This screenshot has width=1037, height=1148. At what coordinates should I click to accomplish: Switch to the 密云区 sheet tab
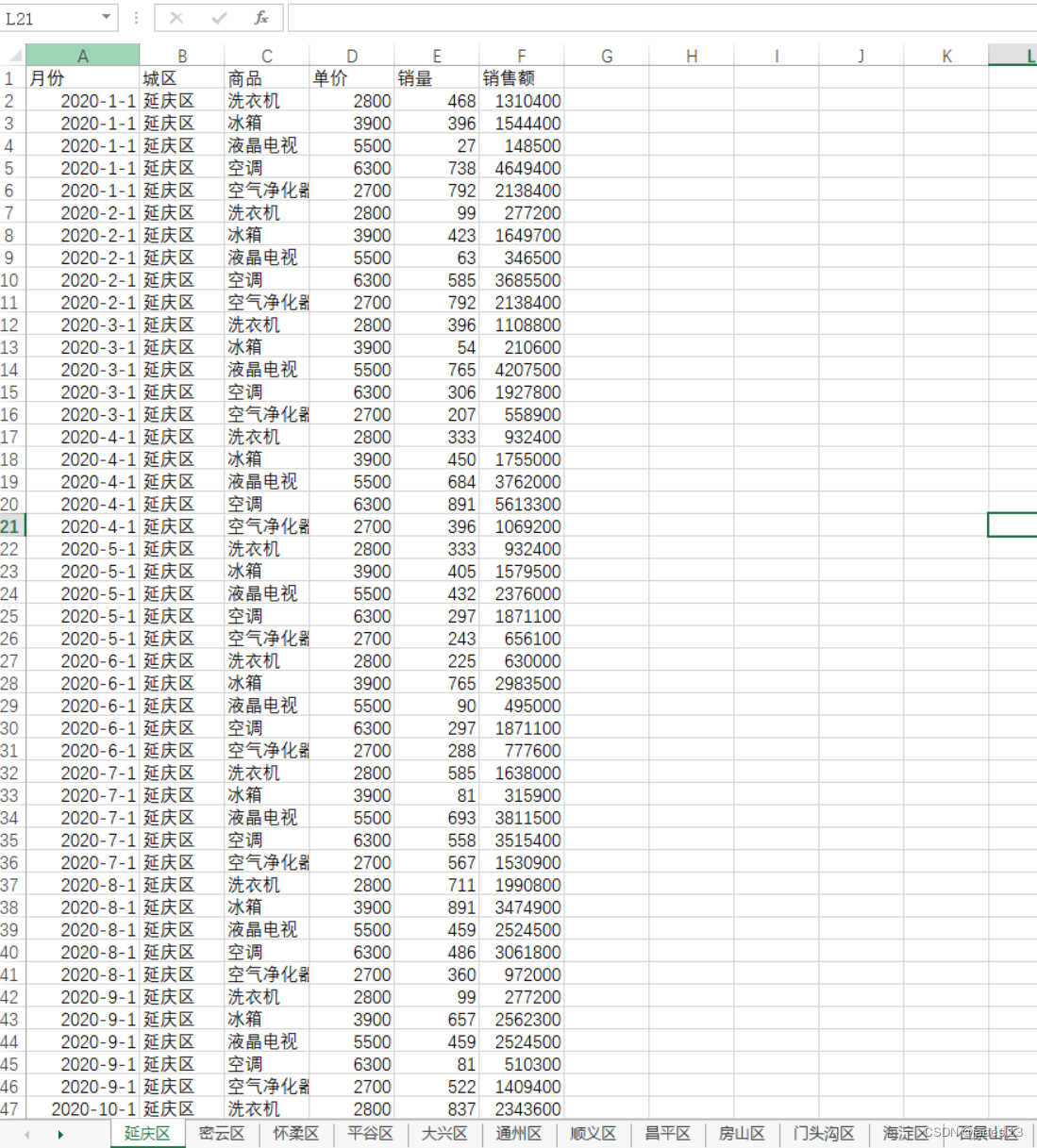[221, 1133]
